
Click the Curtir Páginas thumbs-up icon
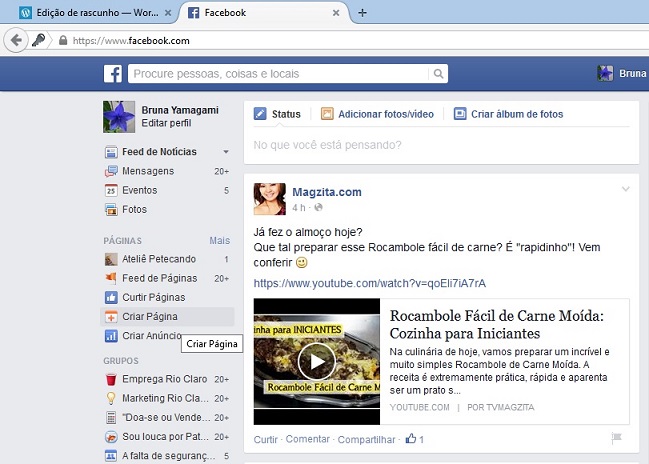[111, 297]
